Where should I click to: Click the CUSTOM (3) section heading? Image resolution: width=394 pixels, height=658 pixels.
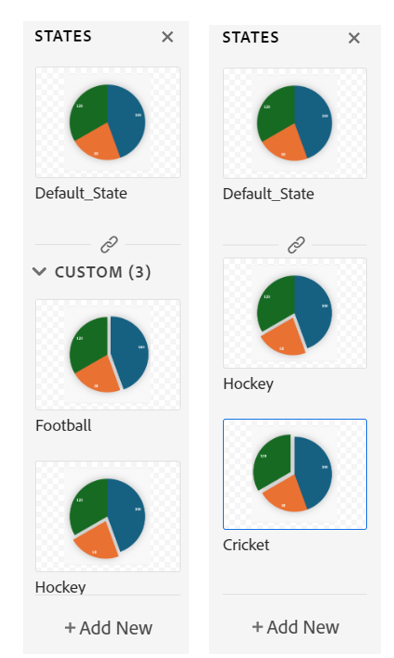[103, 272]
